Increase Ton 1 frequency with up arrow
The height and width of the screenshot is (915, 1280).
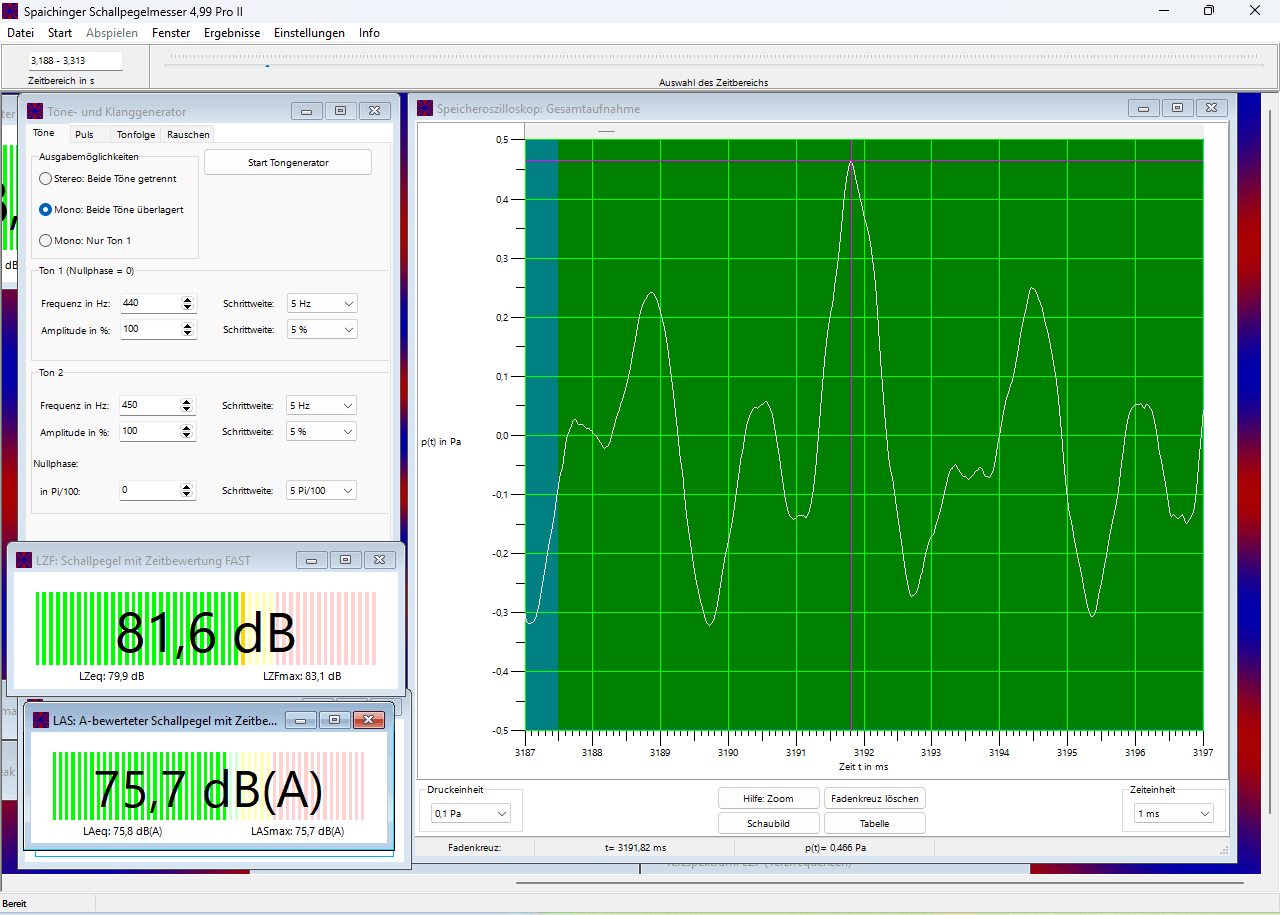(187, 299)
